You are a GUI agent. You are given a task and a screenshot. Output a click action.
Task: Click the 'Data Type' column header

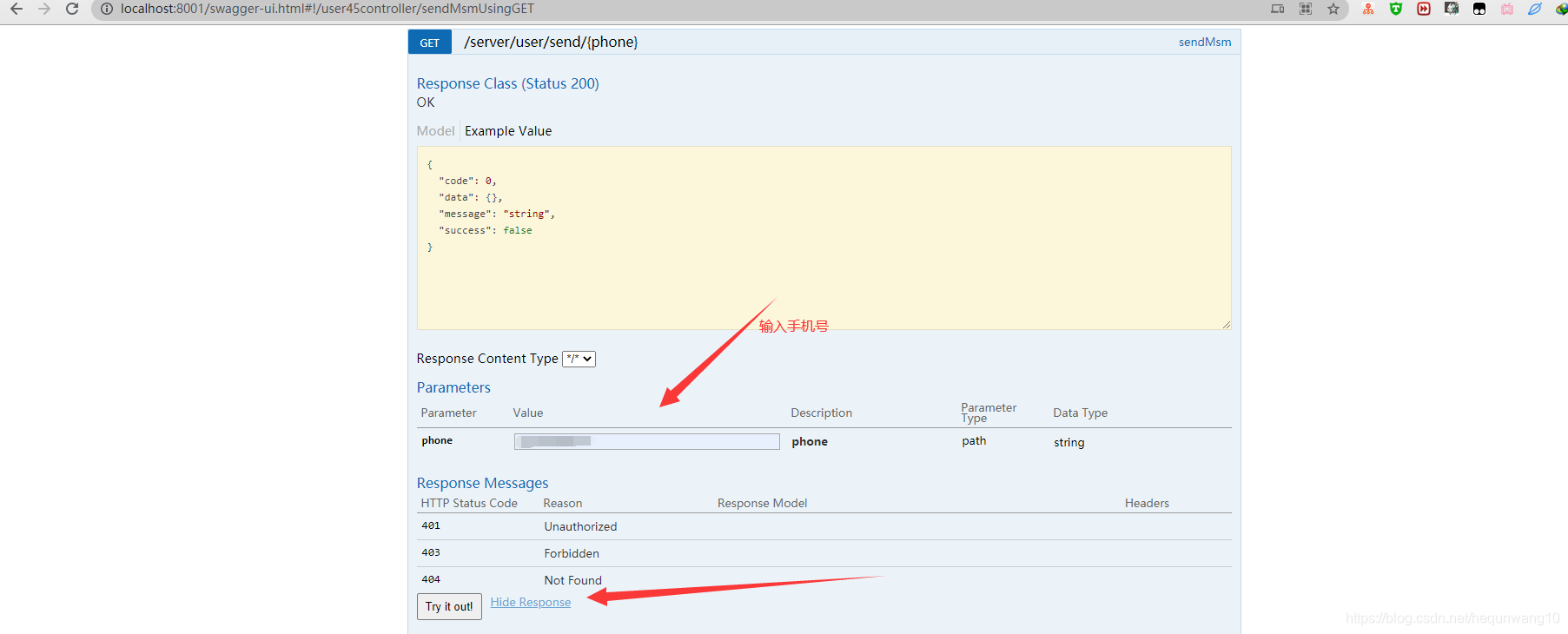[1080, 413]
